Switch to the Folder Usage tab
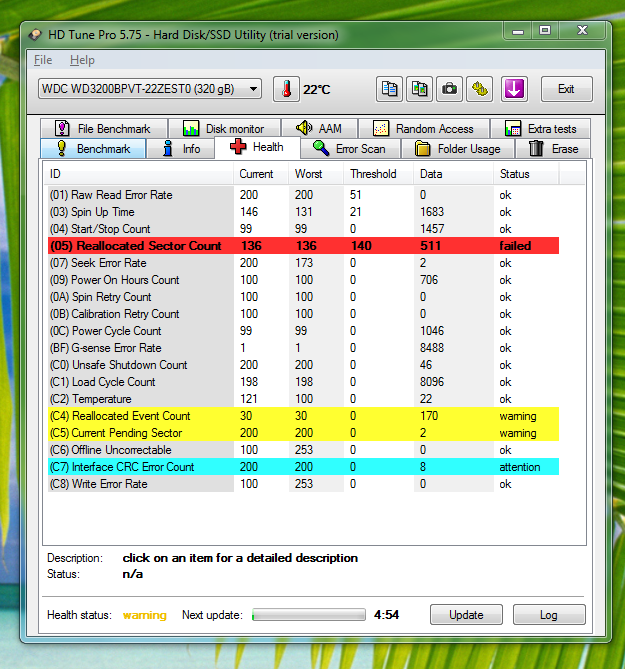 click(458, 148)
